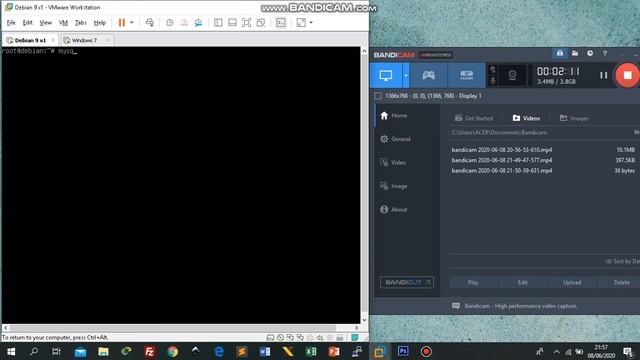
Task: Switch to Images tab in Bandicam
Action: tap(574, 118)
